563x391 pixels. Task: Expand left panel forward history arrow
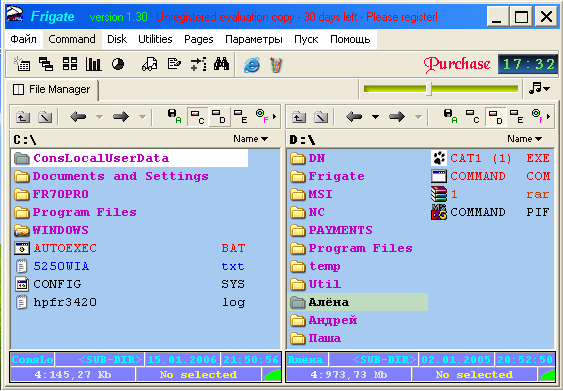143,117
